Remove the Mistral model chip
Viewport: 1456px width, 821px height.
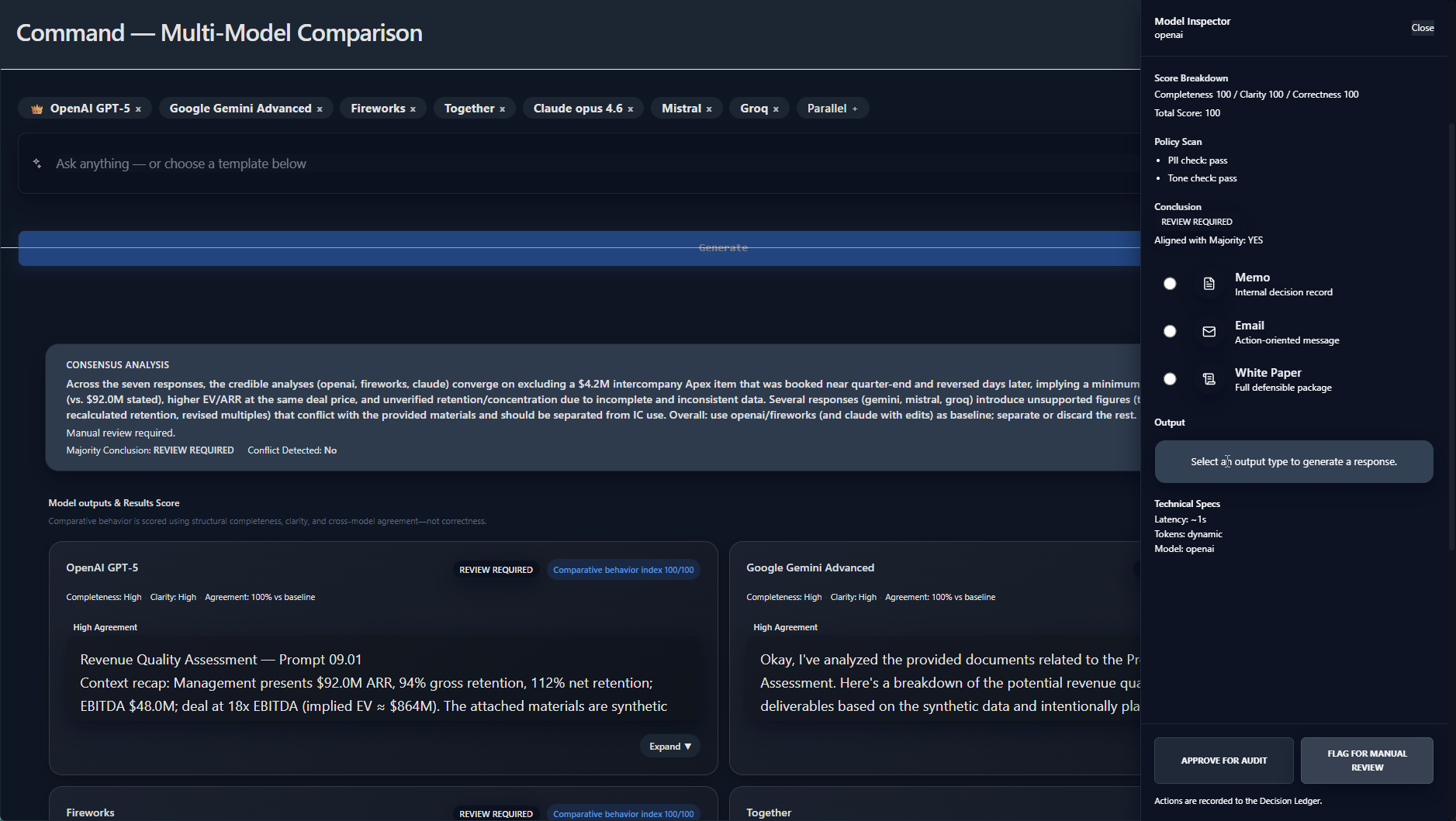click(709, 109)
